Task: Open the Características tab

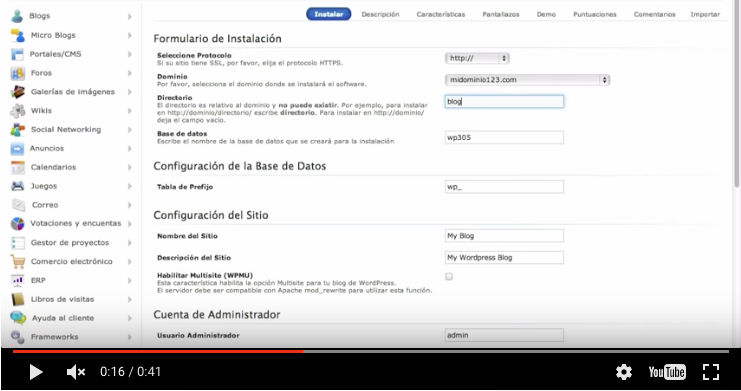Action: point(440,14)
